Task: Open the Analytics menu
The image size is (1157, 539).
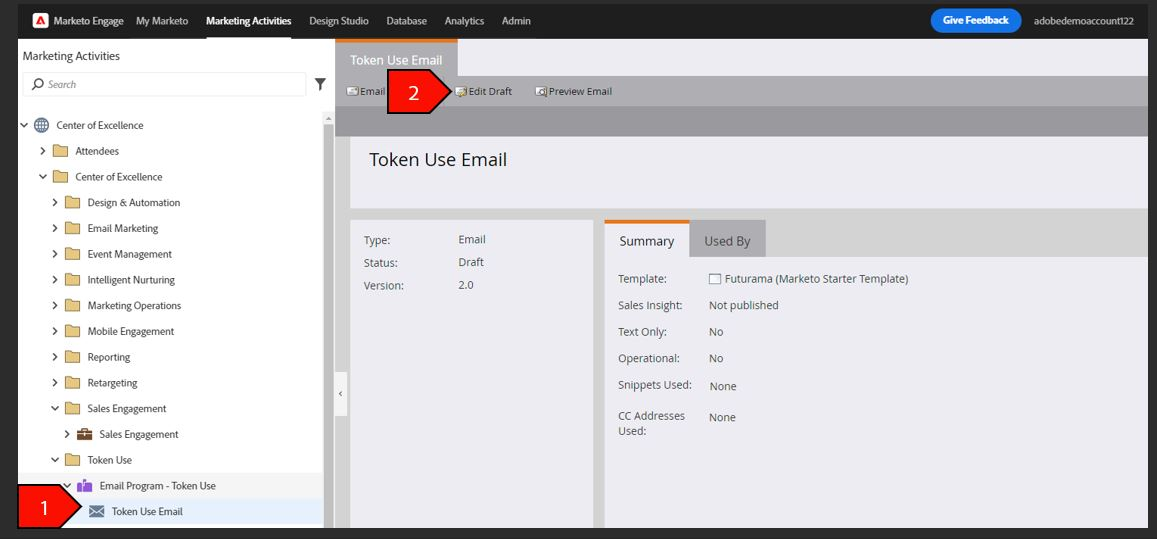Action: [x=464, y=21]
